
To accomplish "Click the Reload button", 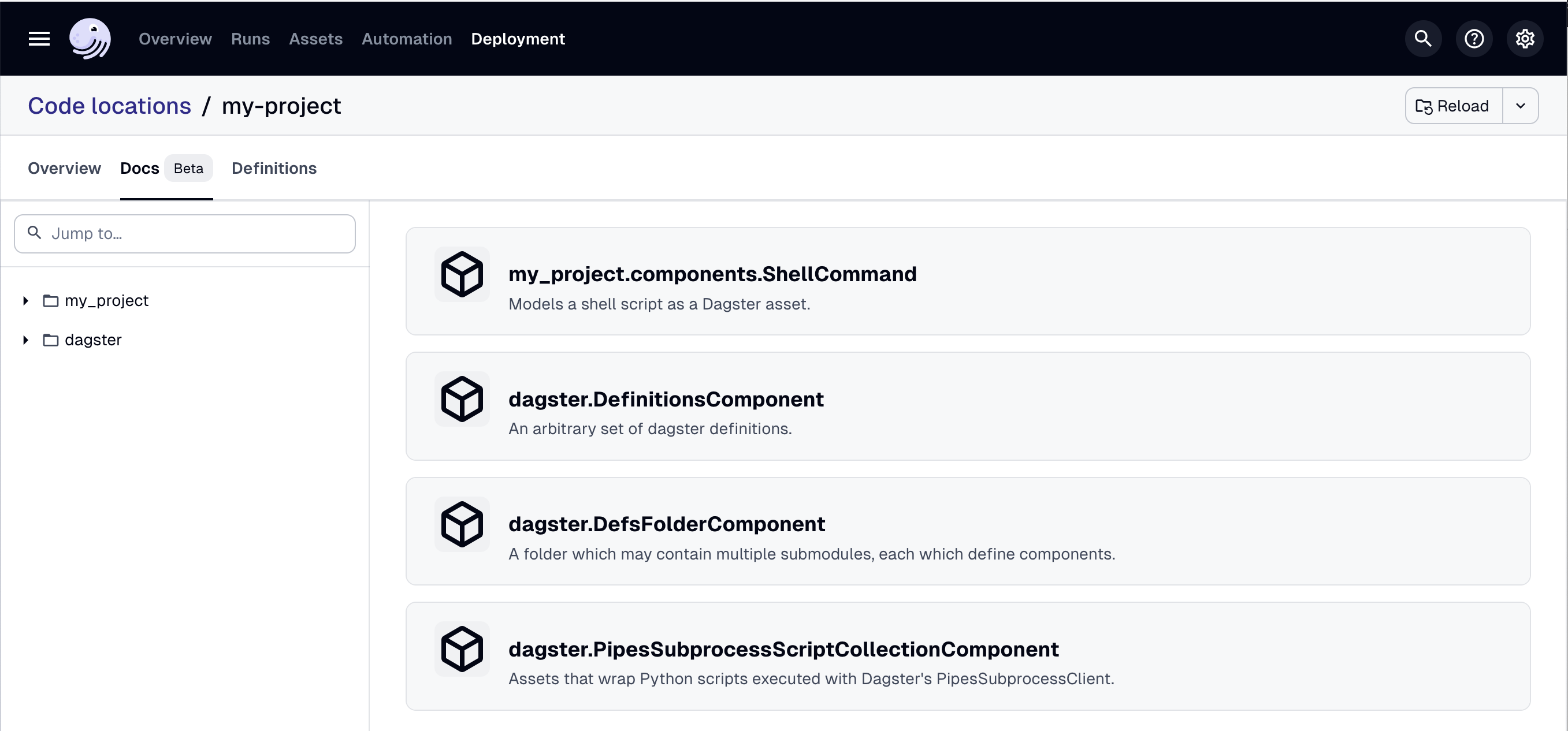I will [1452, 105].
